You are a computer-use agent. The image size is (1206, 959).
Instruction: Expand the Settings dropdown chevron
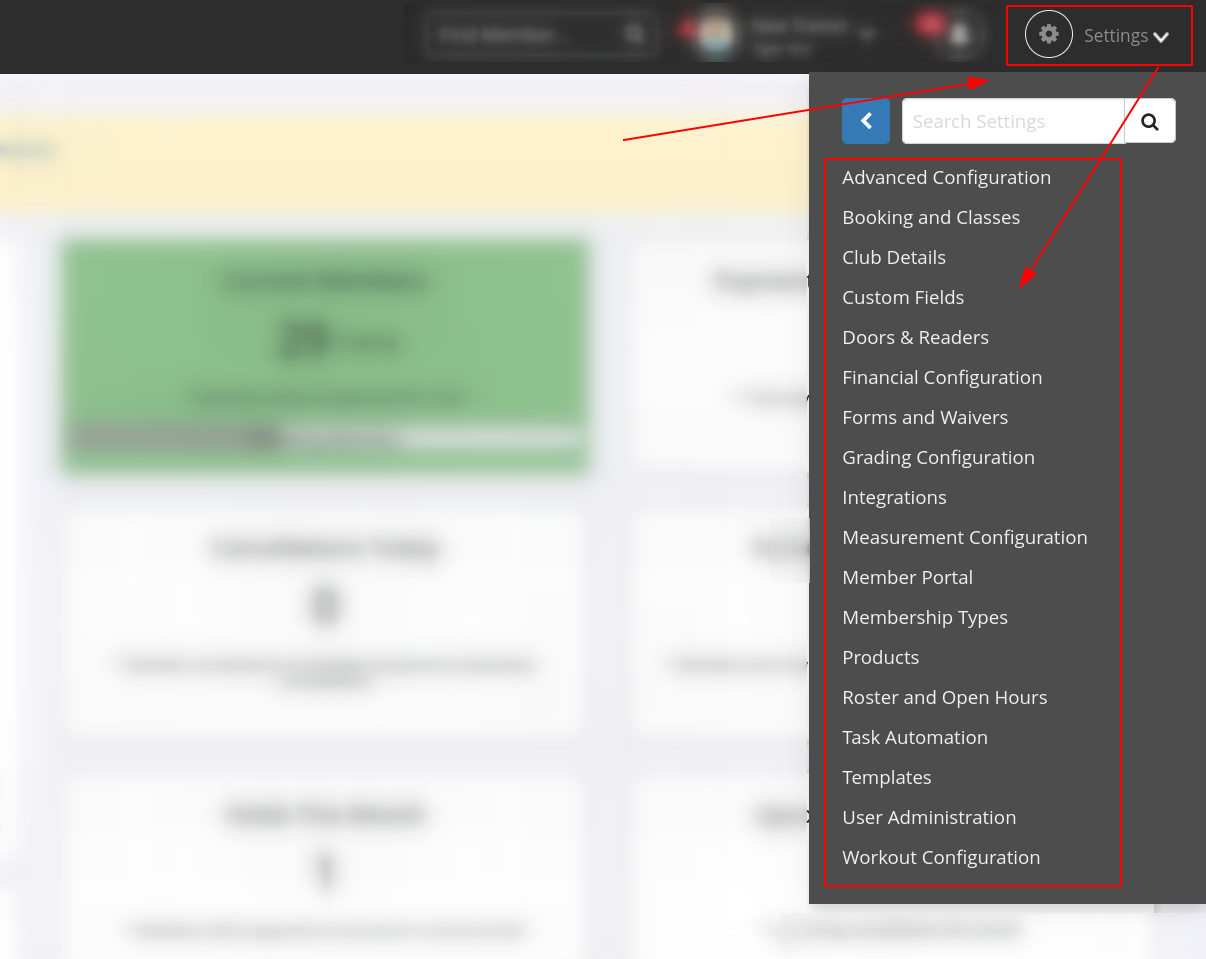[x=1161, y=37]
